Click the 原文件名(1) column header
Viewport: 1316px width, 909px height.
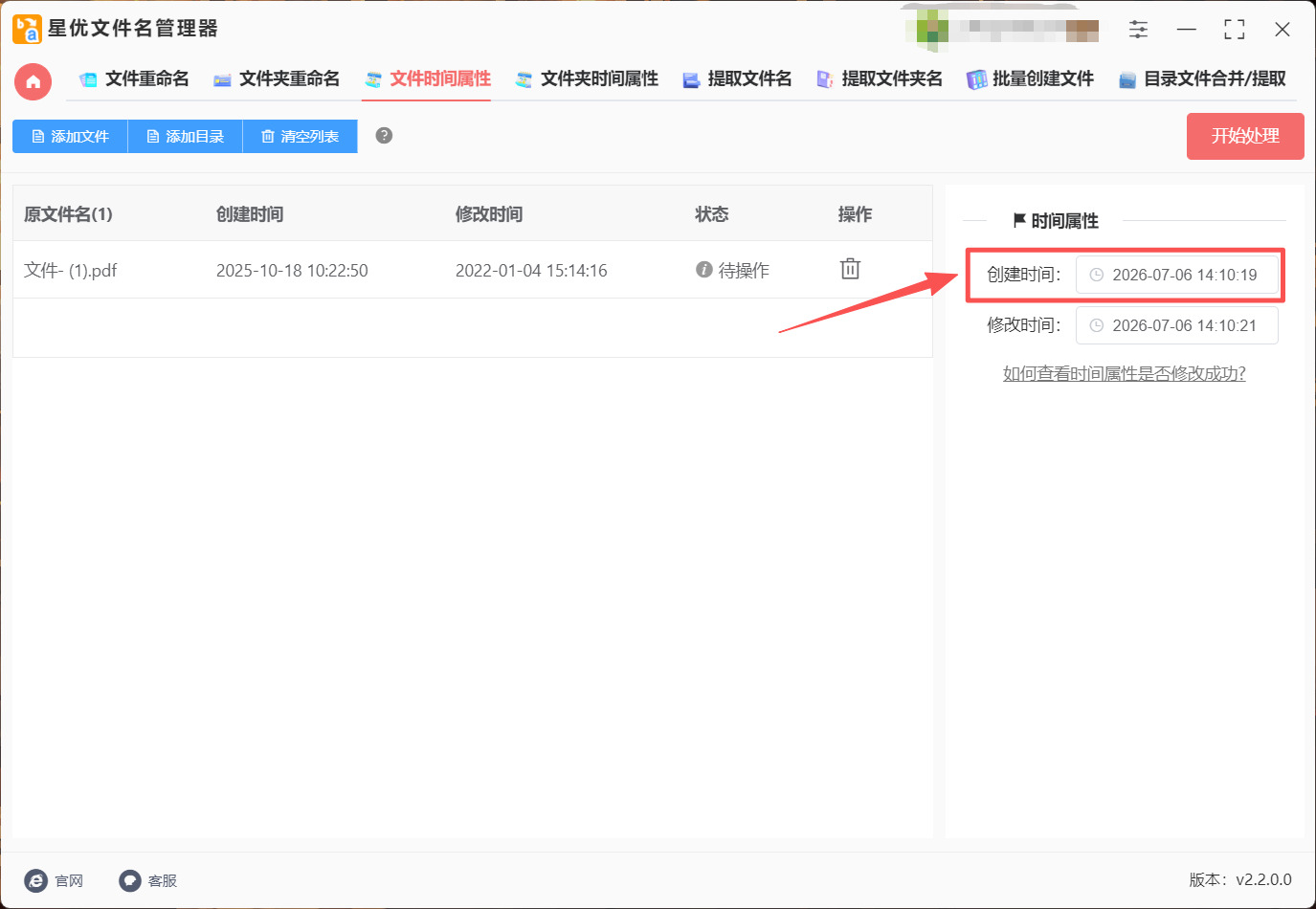click(x=68, y=214)
